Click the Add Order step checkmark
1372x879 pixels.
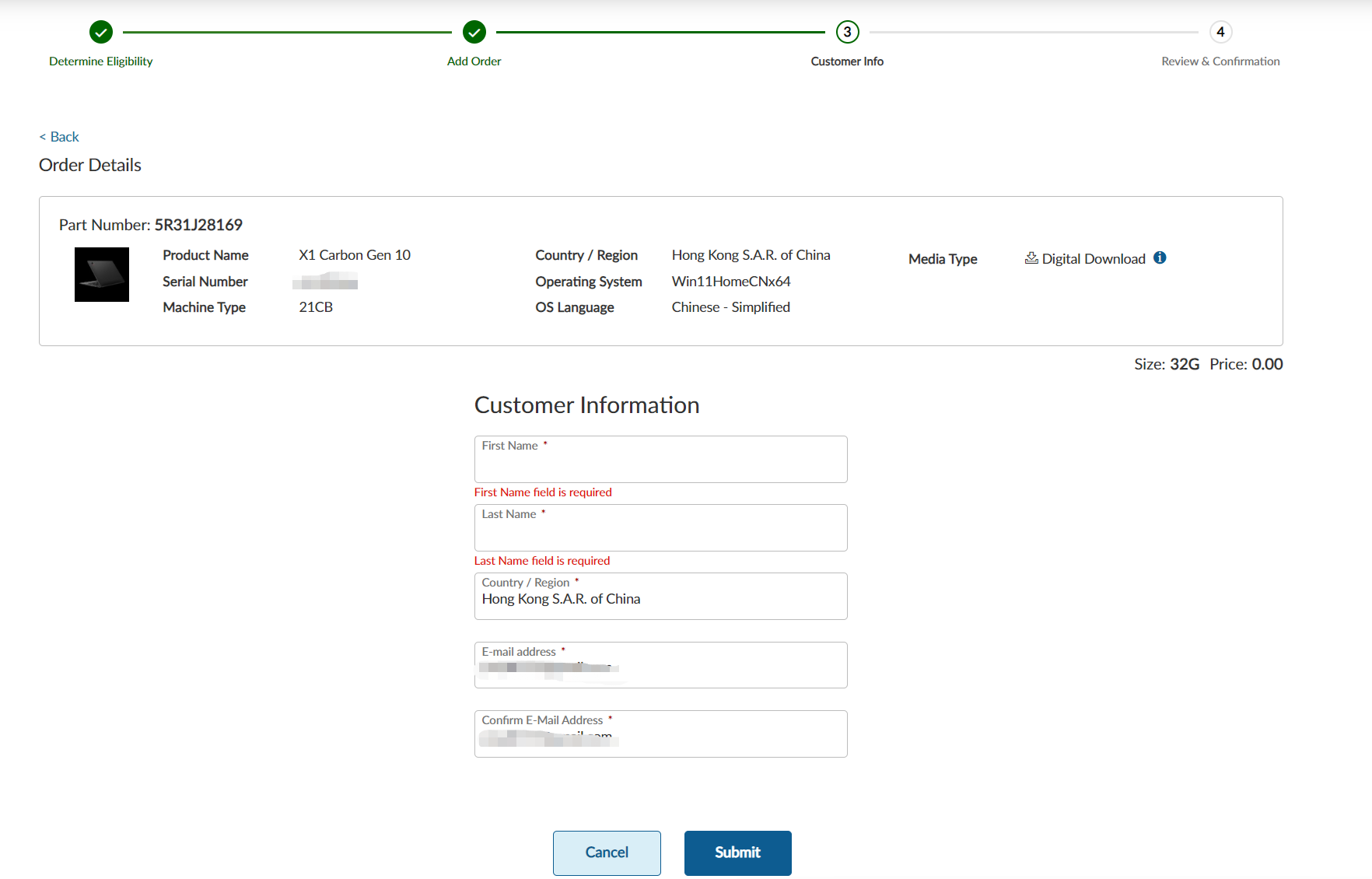point(474,32)
